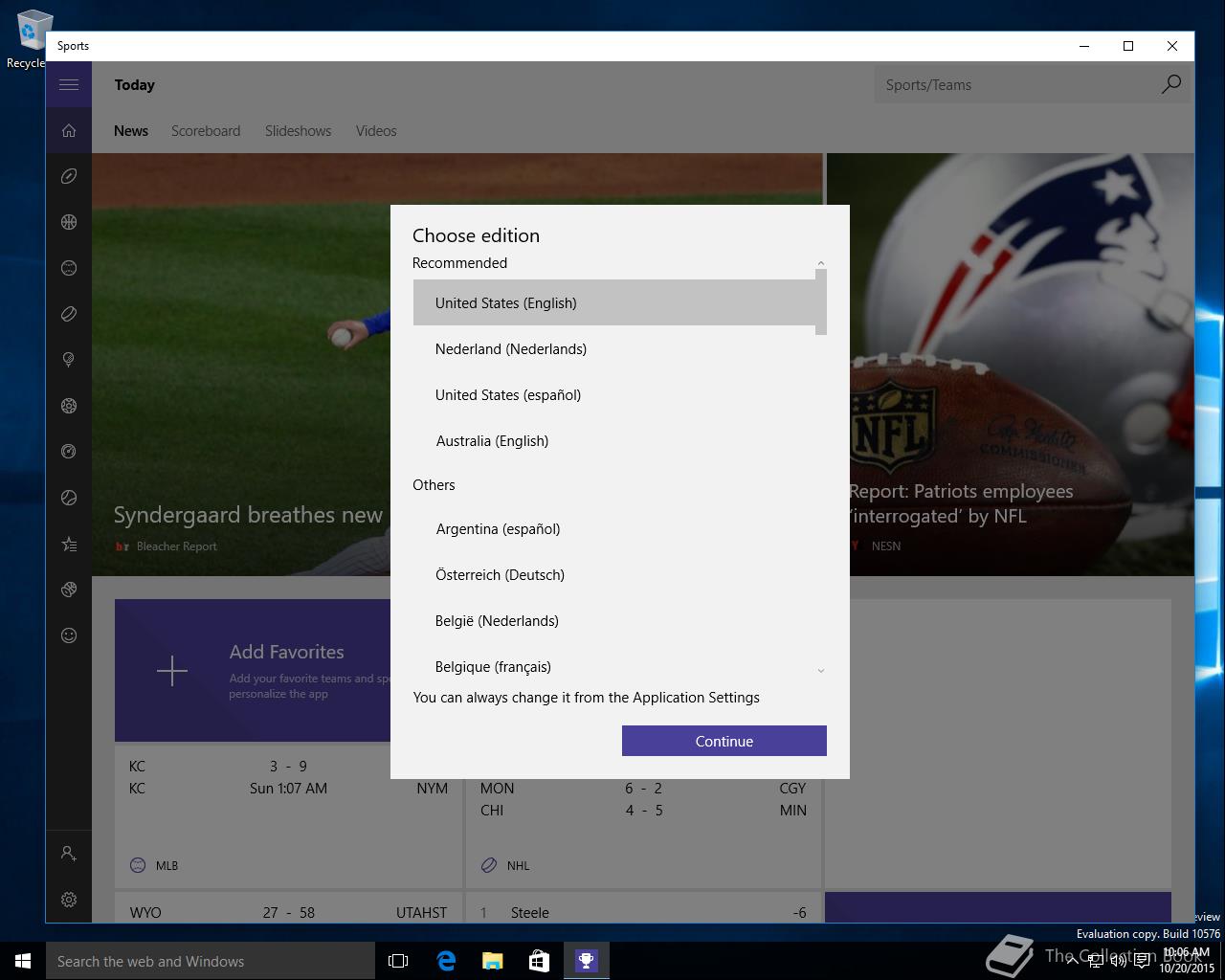The image size is (1225, 980).
Task: Click the smiley feedback icon
Action: [69, 635]
